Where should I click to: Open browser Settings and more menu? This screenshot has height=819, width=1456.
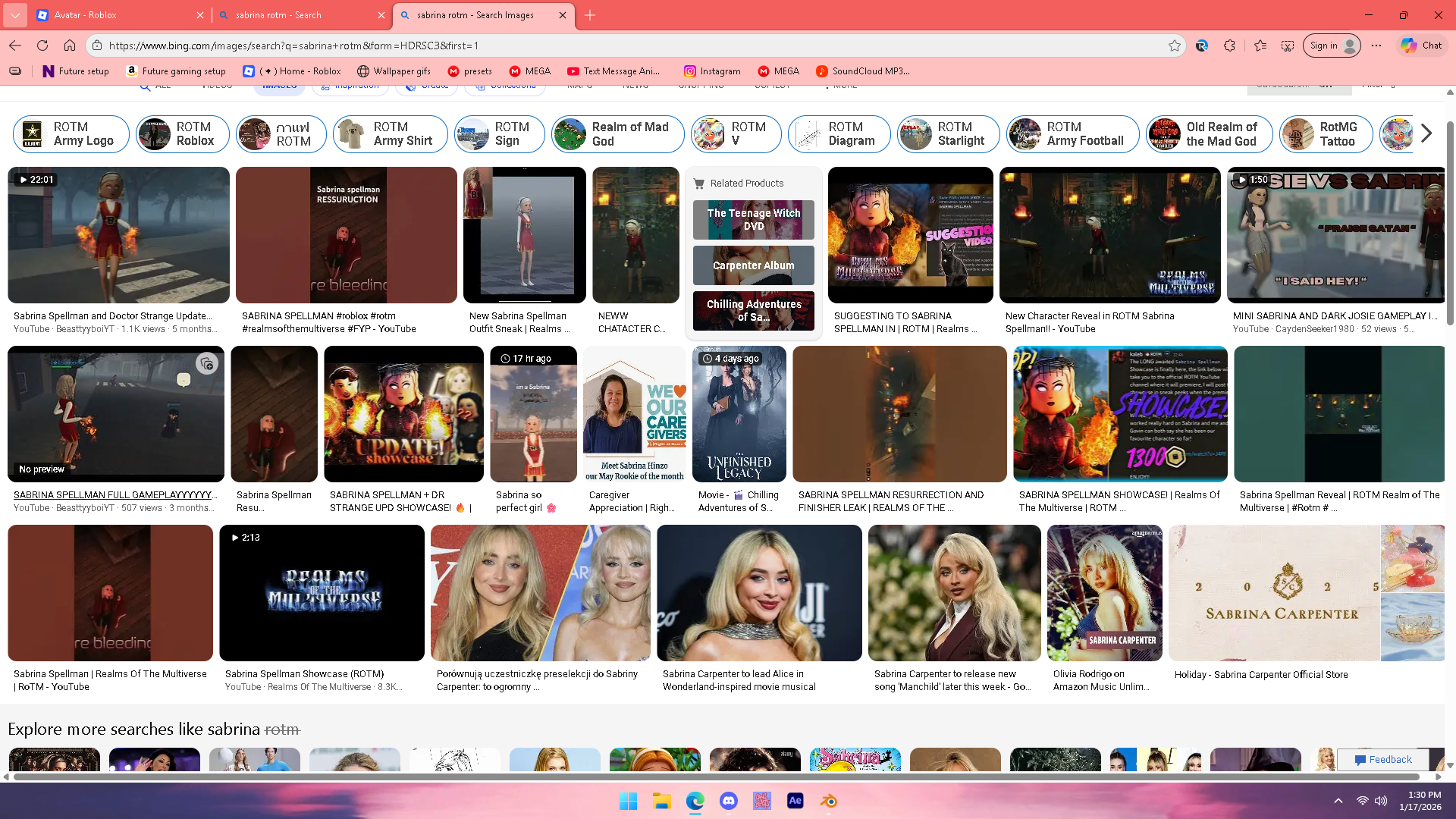pos(1376,45)
